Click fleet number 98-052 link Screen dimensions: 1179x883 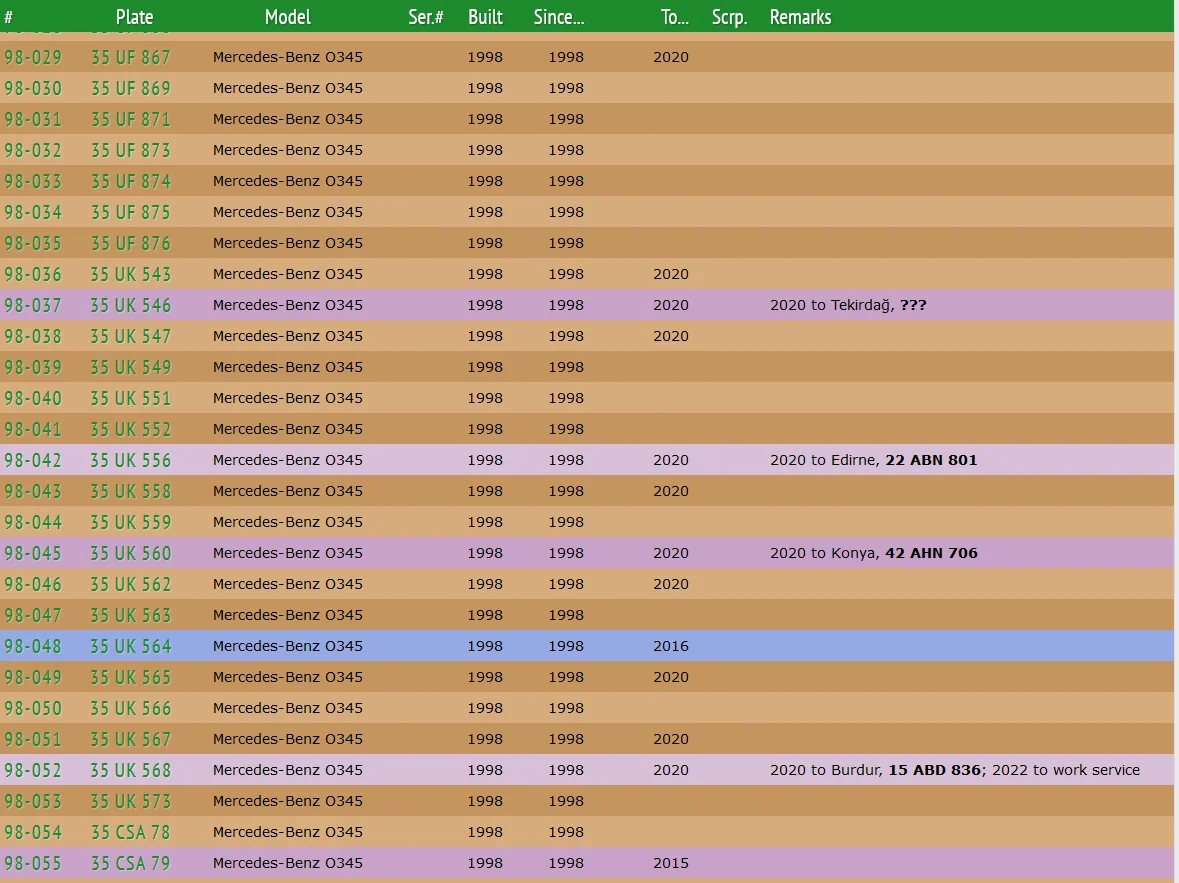click(x=33, y=770)
